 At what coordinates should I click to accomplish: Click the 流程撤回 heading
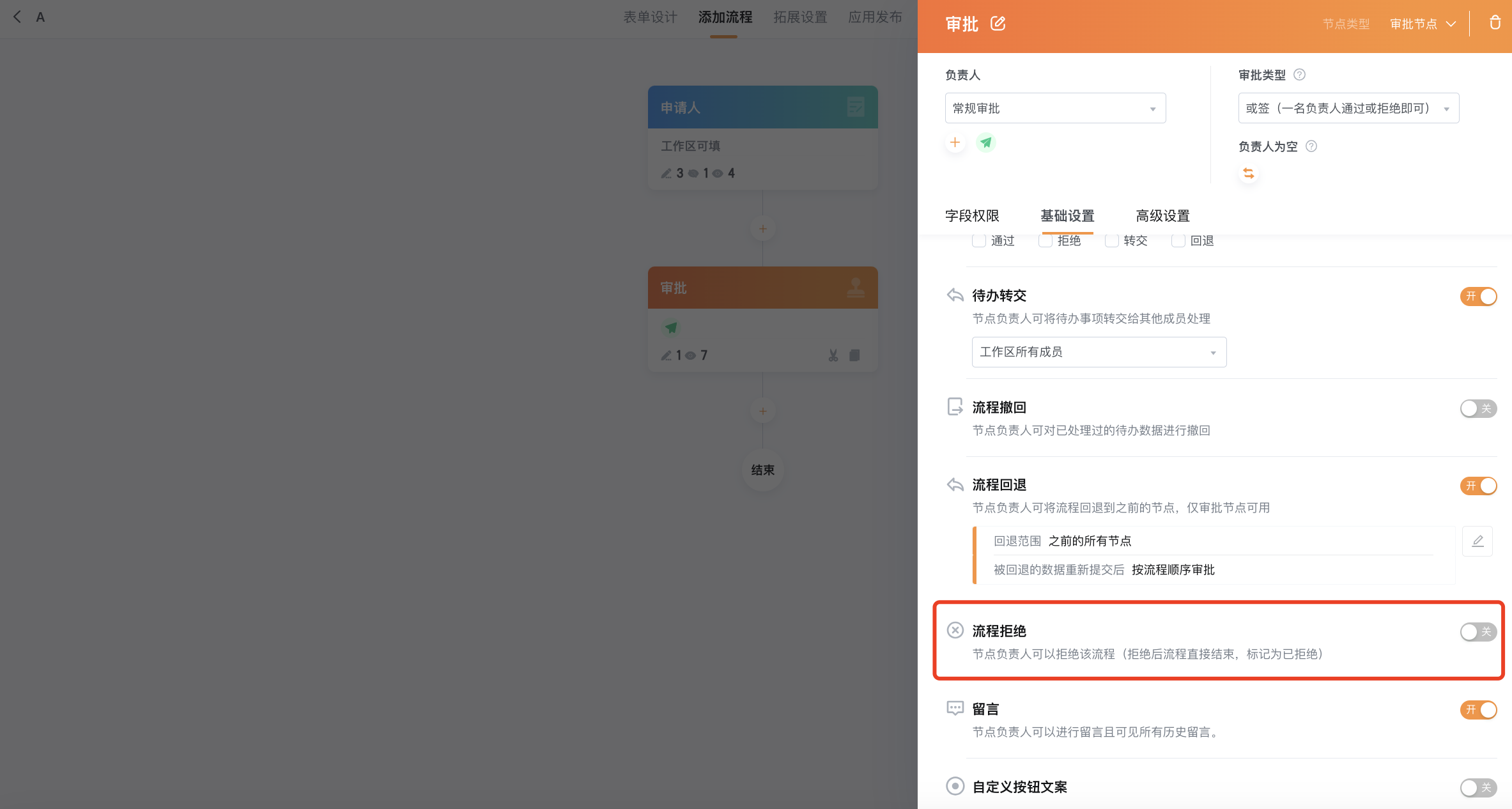(x=999, y=408)
